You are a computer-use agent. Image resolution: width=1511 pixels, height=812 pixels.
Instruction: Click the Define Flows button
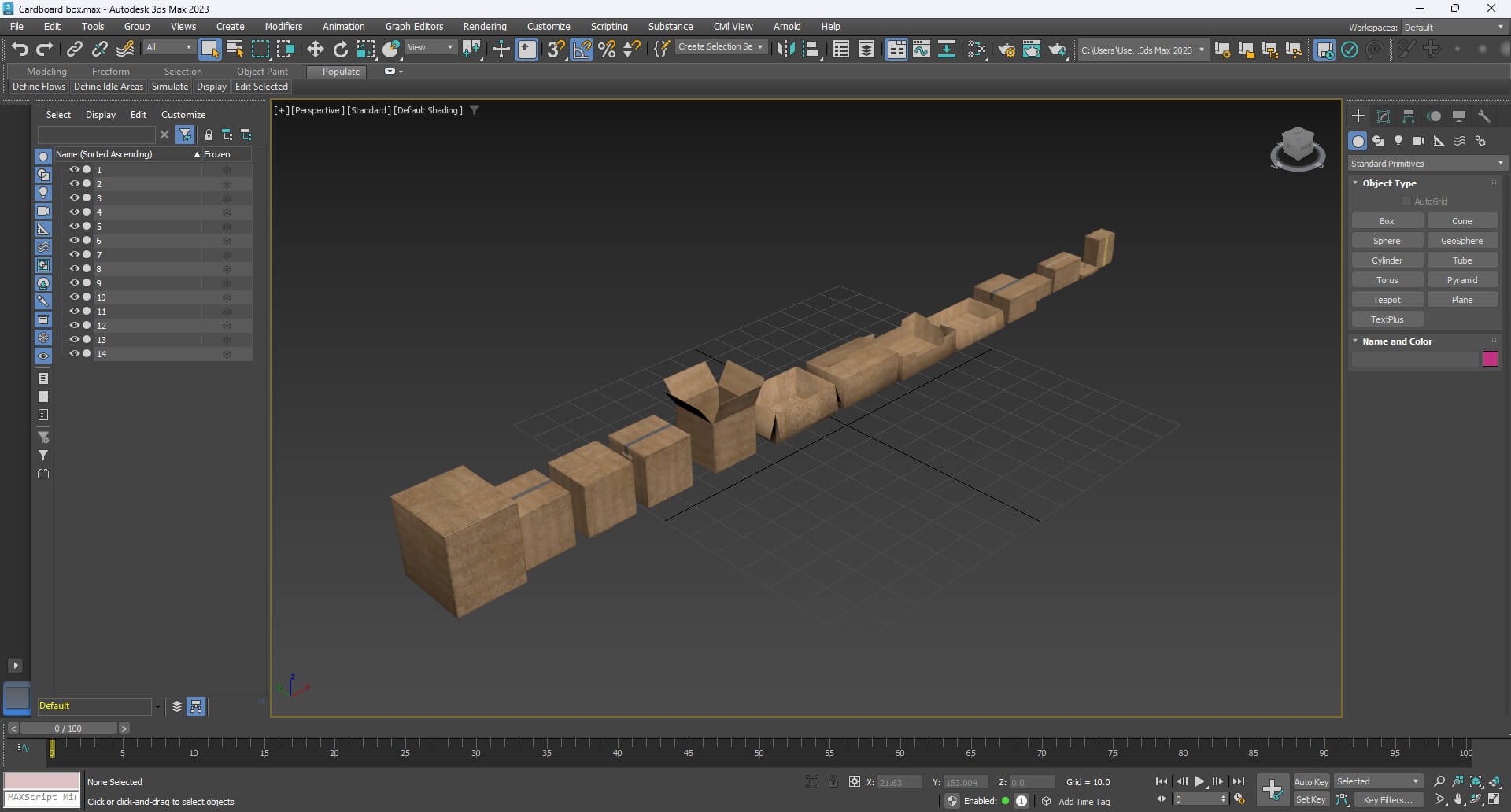pos(39,87)
